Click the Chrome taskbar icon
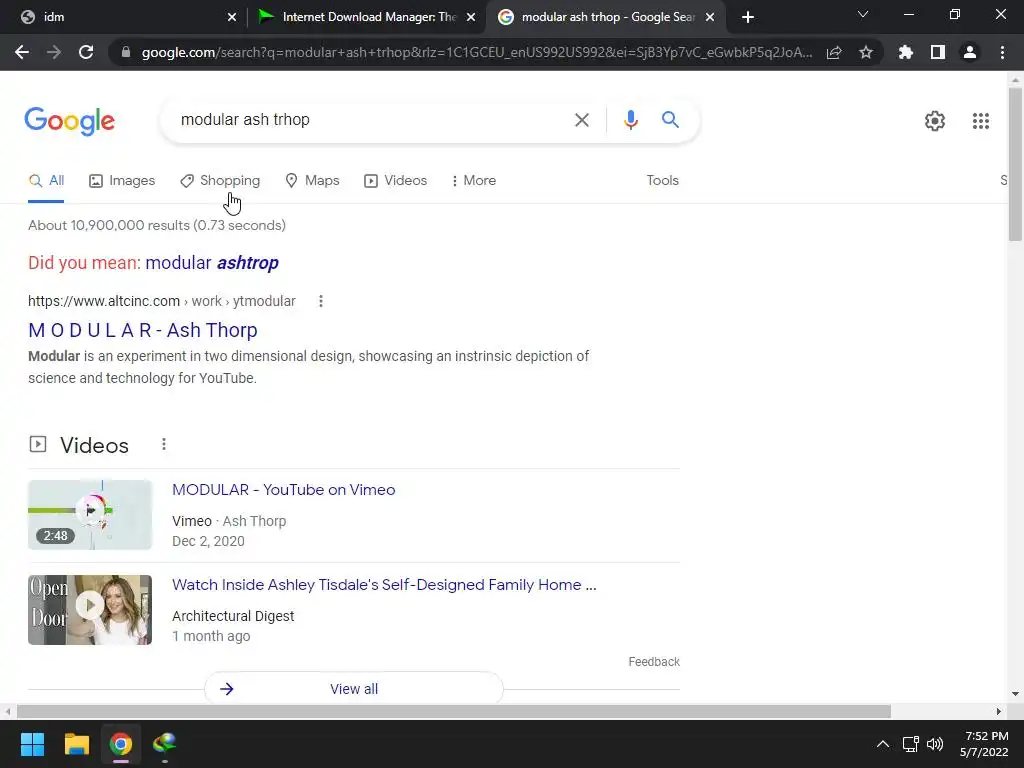Image resolution: width=1024 pixels, height=768 pixels. [120, 744]
